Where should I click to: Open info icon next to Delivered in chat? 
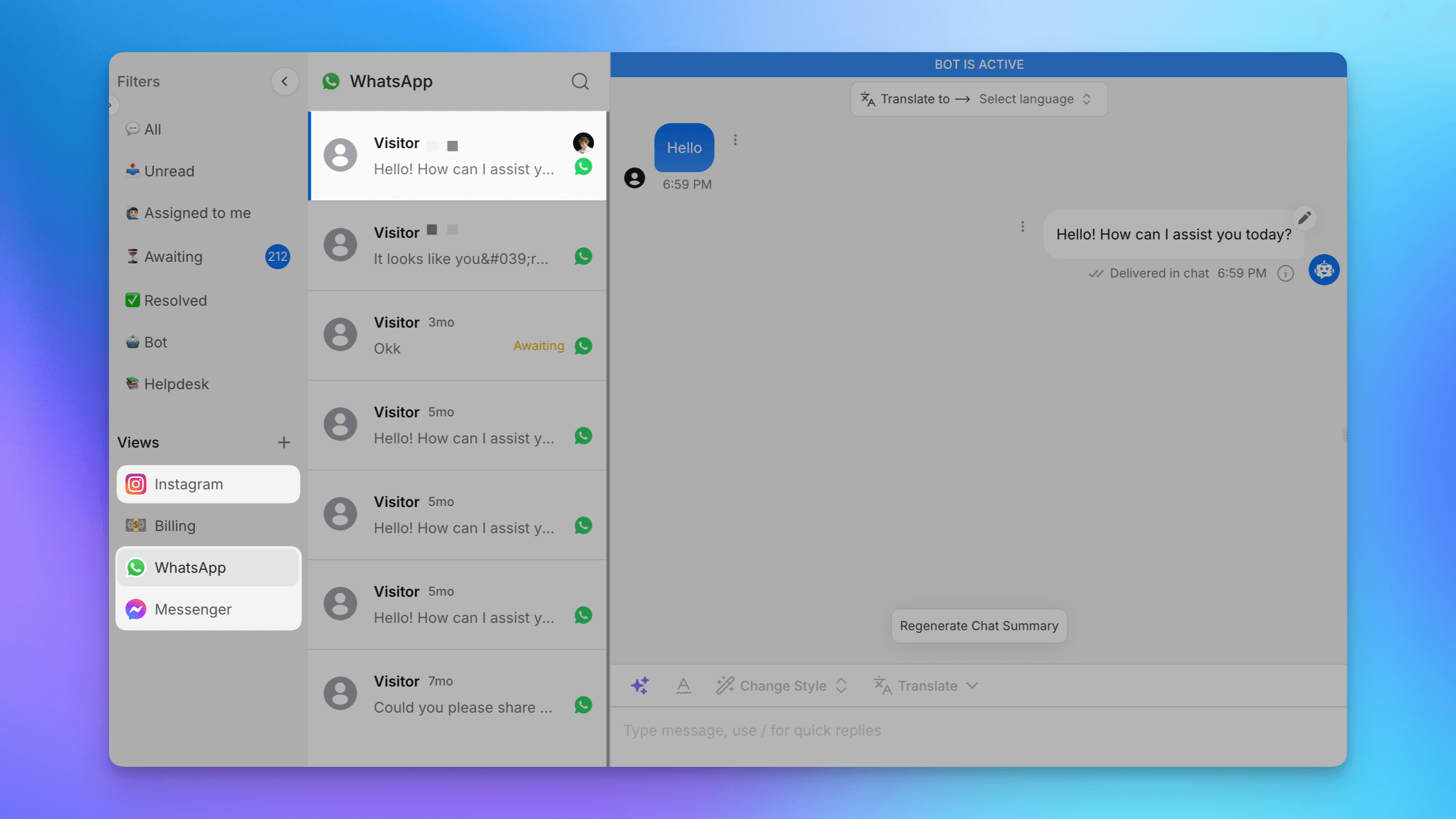pos(1285,273)
